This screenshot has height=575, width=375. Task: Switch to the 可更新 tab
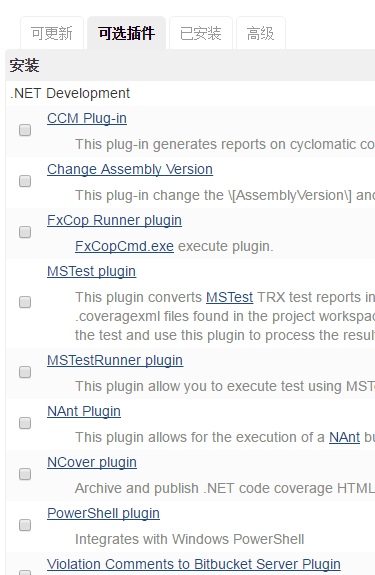(x=52, y=33)
